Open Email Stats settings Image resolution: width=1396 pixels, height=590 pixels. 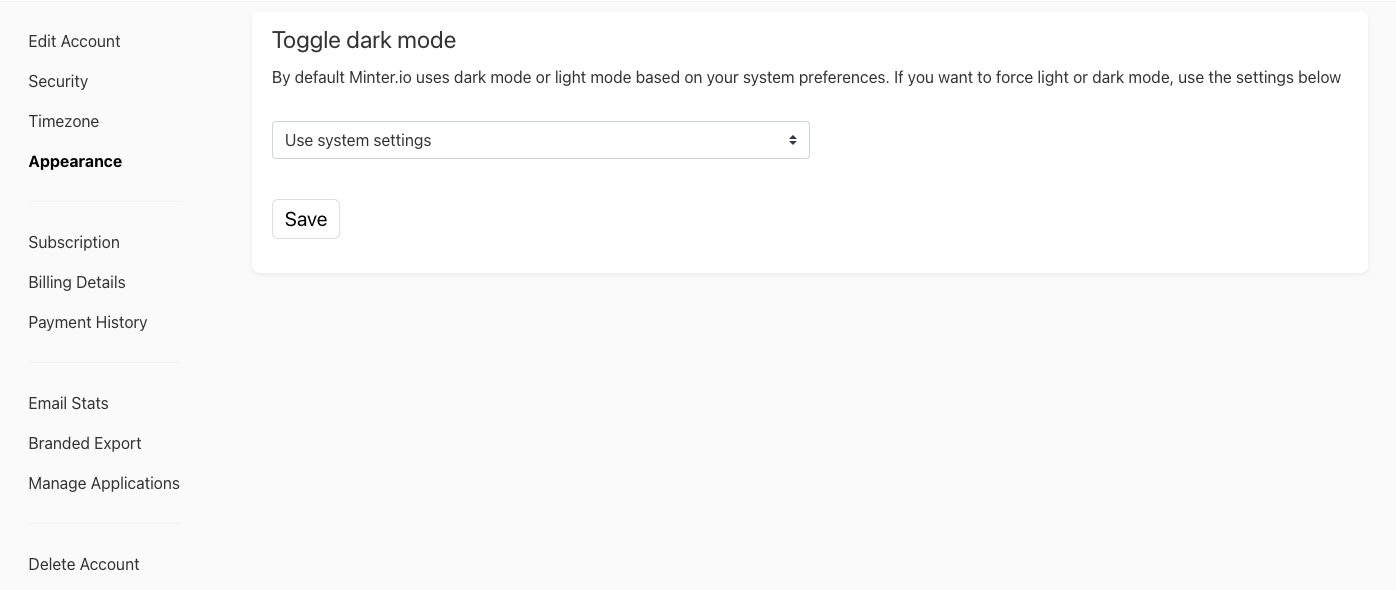click(x=68, y=403)
